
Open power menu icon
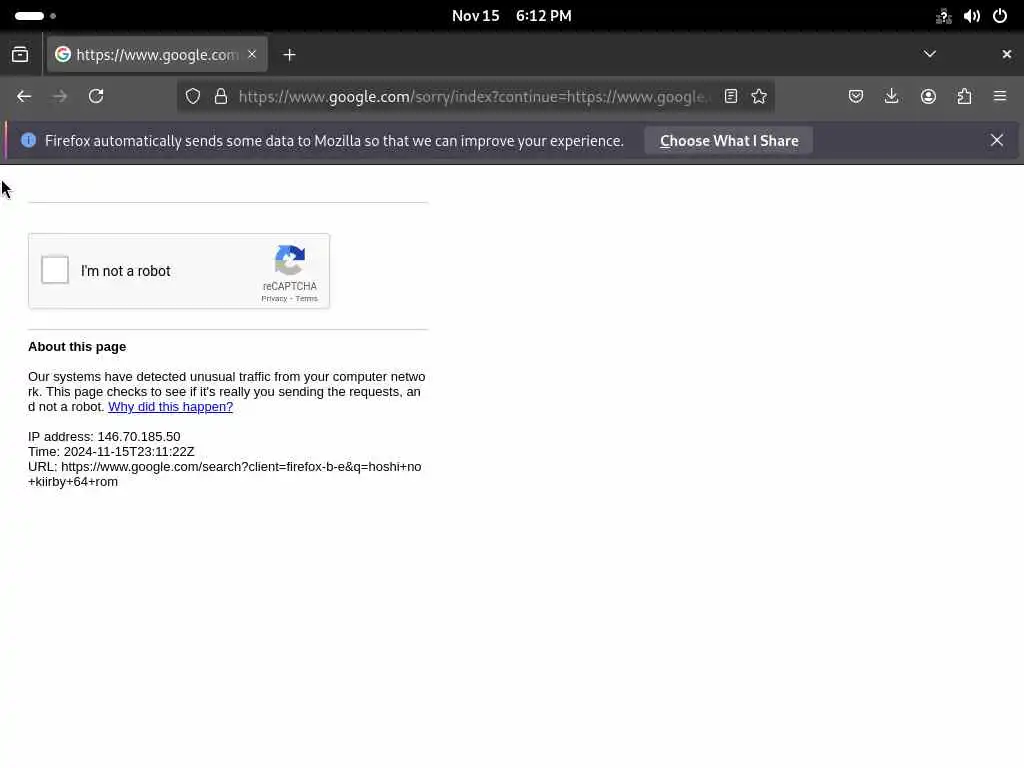click(x=1000, y=16)
